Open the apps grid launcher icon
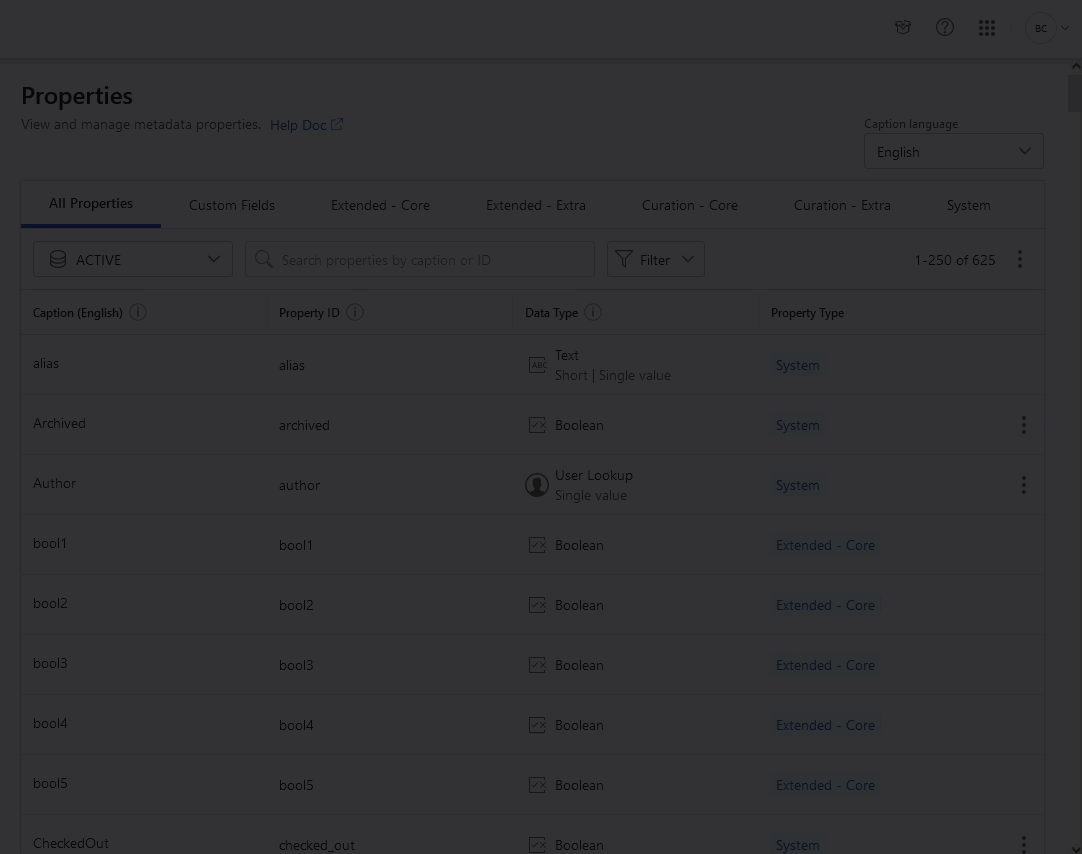The width and height of the screenshot is (1082, 854). 987,28
